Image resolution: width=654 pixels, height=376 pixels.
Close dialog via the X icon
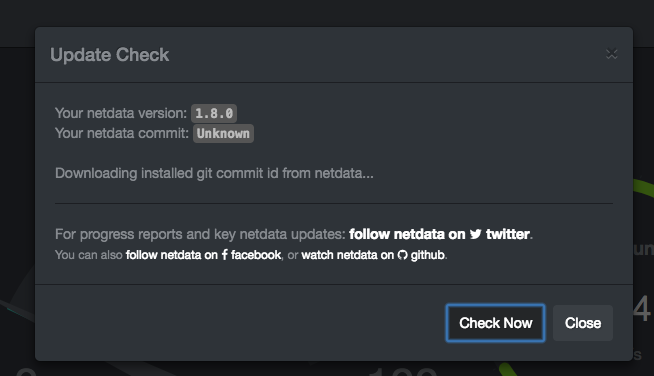click(611, 54)
